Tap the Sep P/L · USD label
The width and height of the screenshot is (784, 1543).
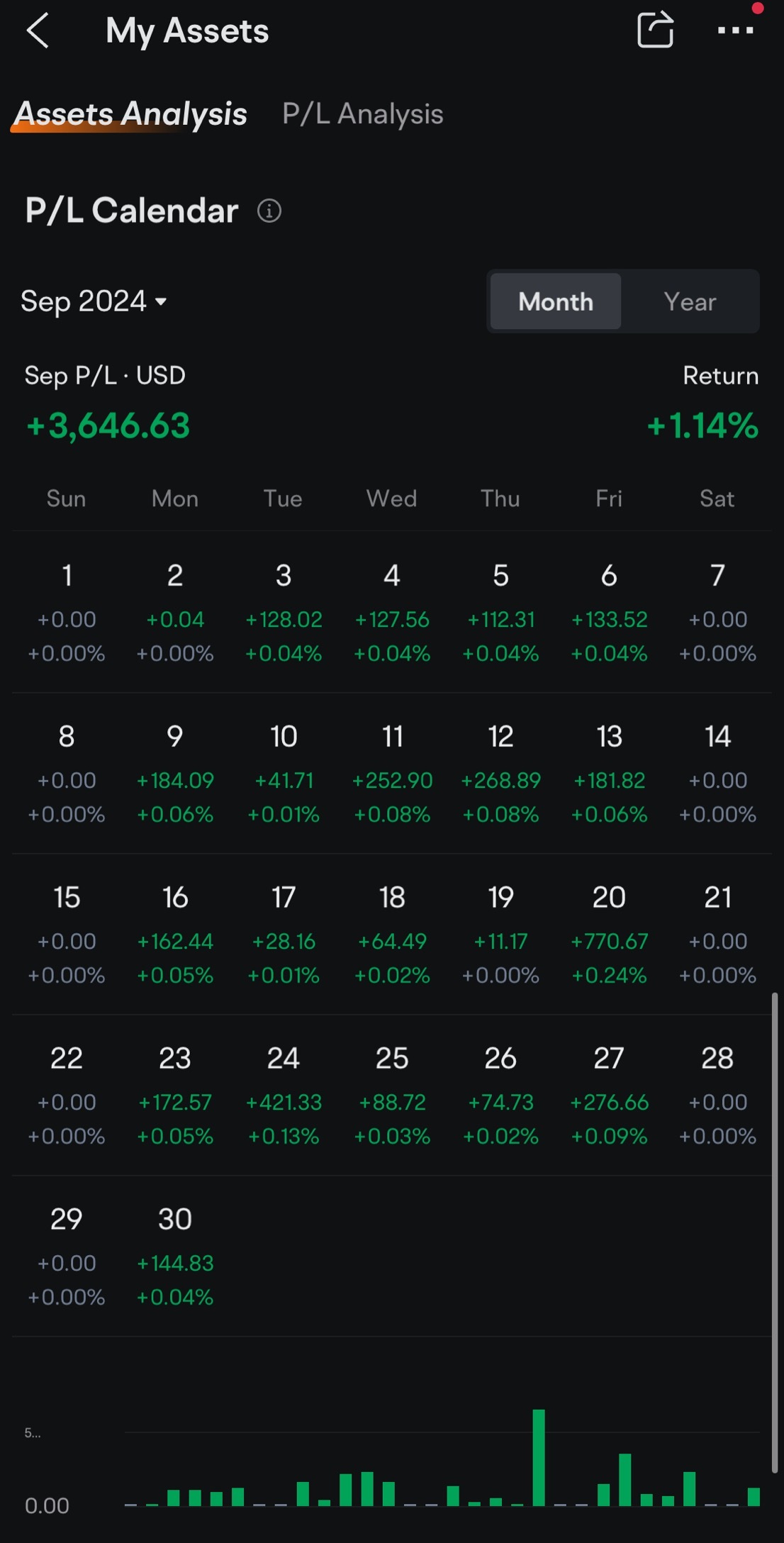point(105,375)
